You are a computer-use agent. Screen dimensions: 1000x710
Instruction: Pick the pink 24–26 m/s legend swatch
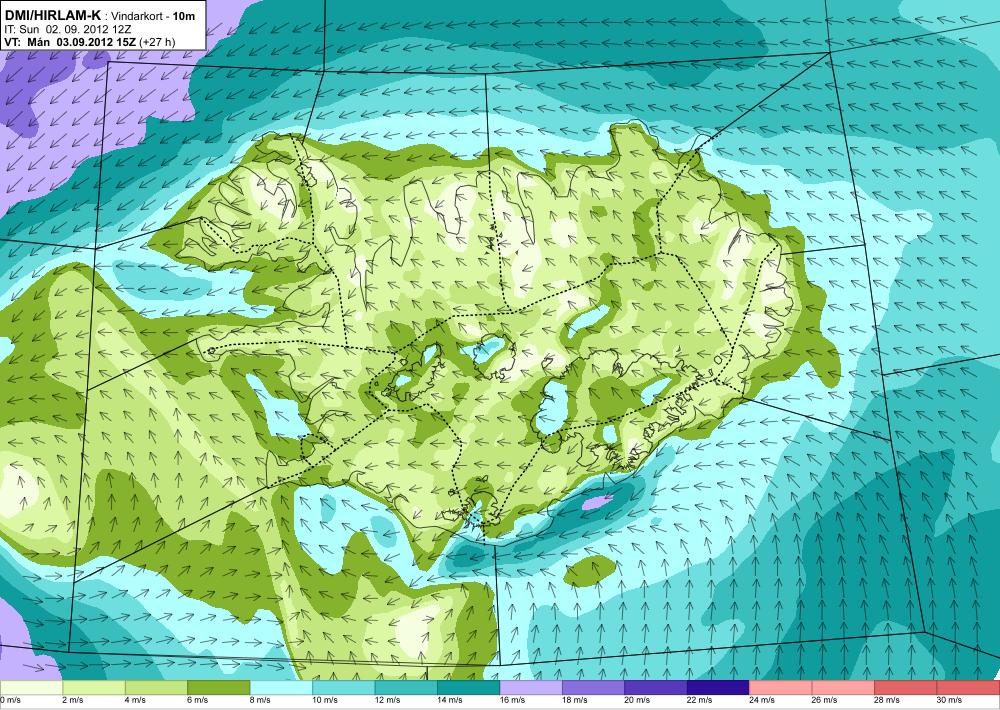(x=781, y=688)
